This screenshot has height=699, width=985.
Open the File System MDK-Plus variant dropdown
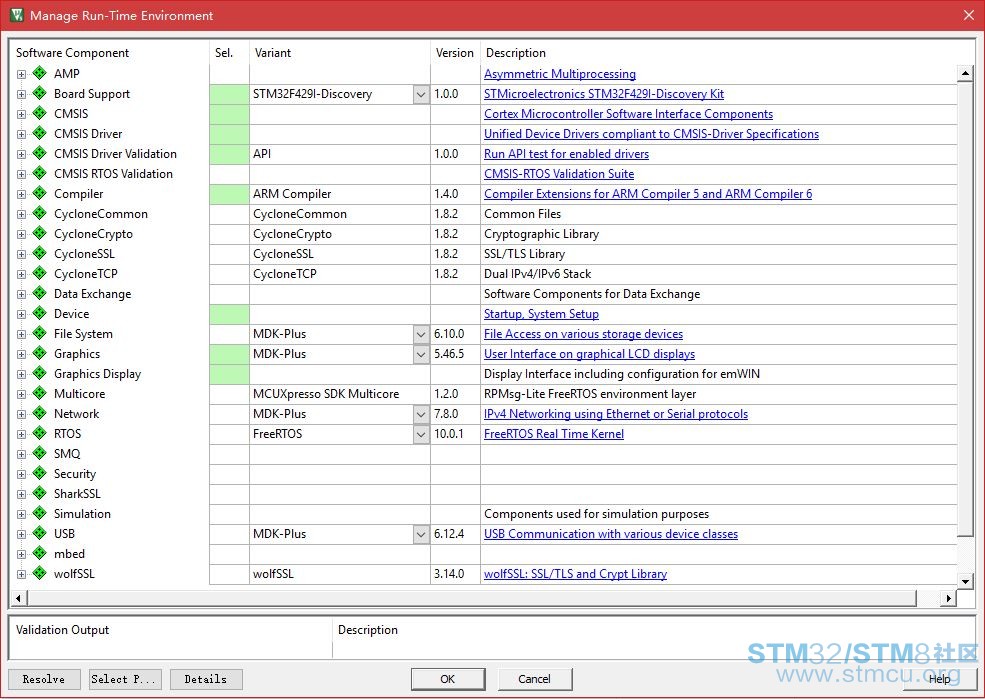click(x=422, y=334)
